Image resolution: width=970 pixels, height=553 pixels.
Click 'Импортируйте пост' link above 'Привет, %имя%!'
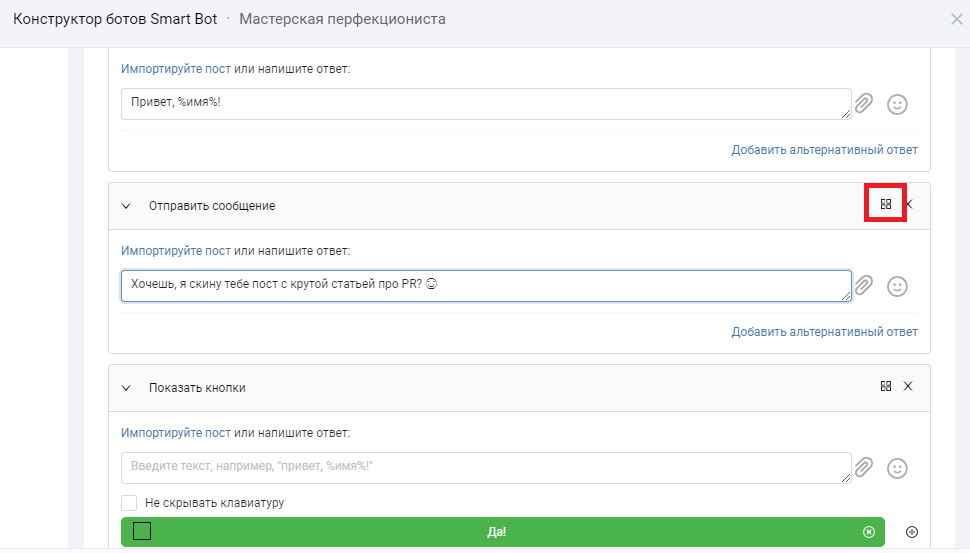click(x=175, y=69)
